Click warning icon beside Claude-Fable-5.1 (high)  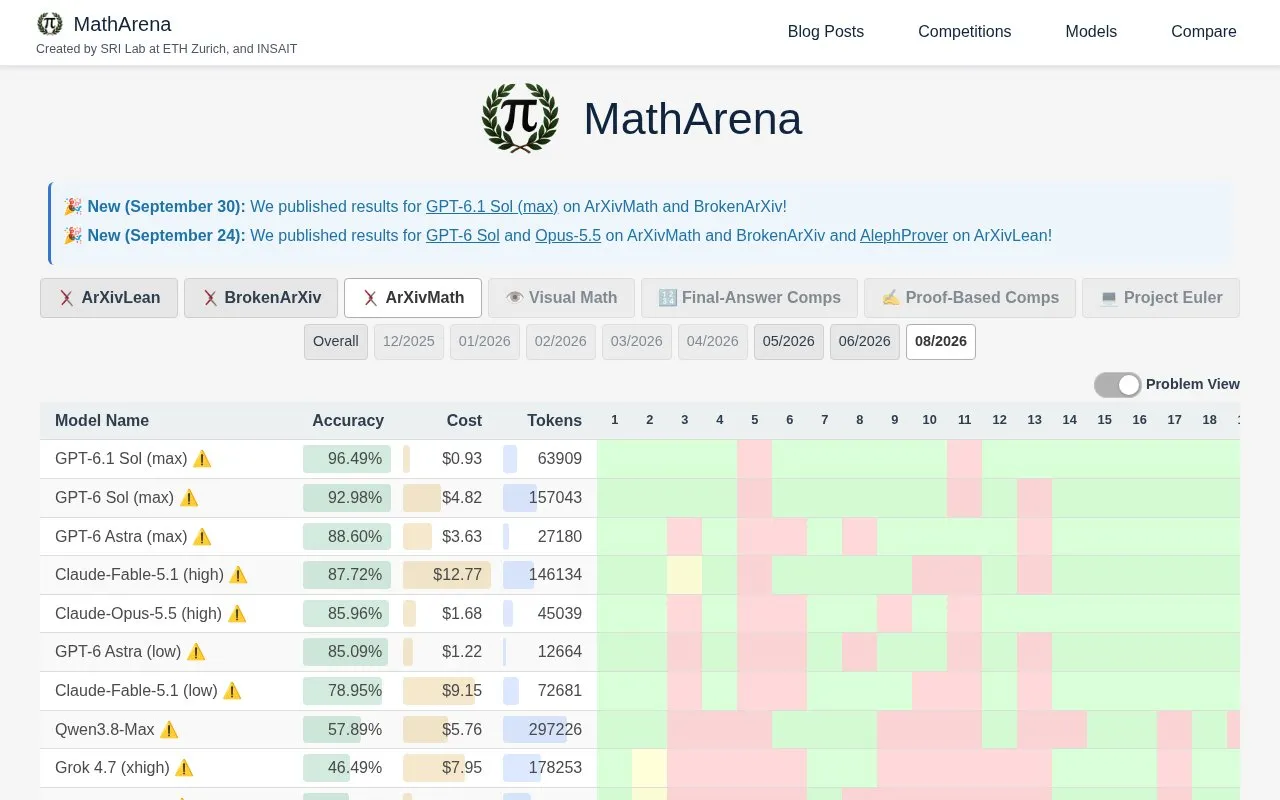[x=238, y=575]
